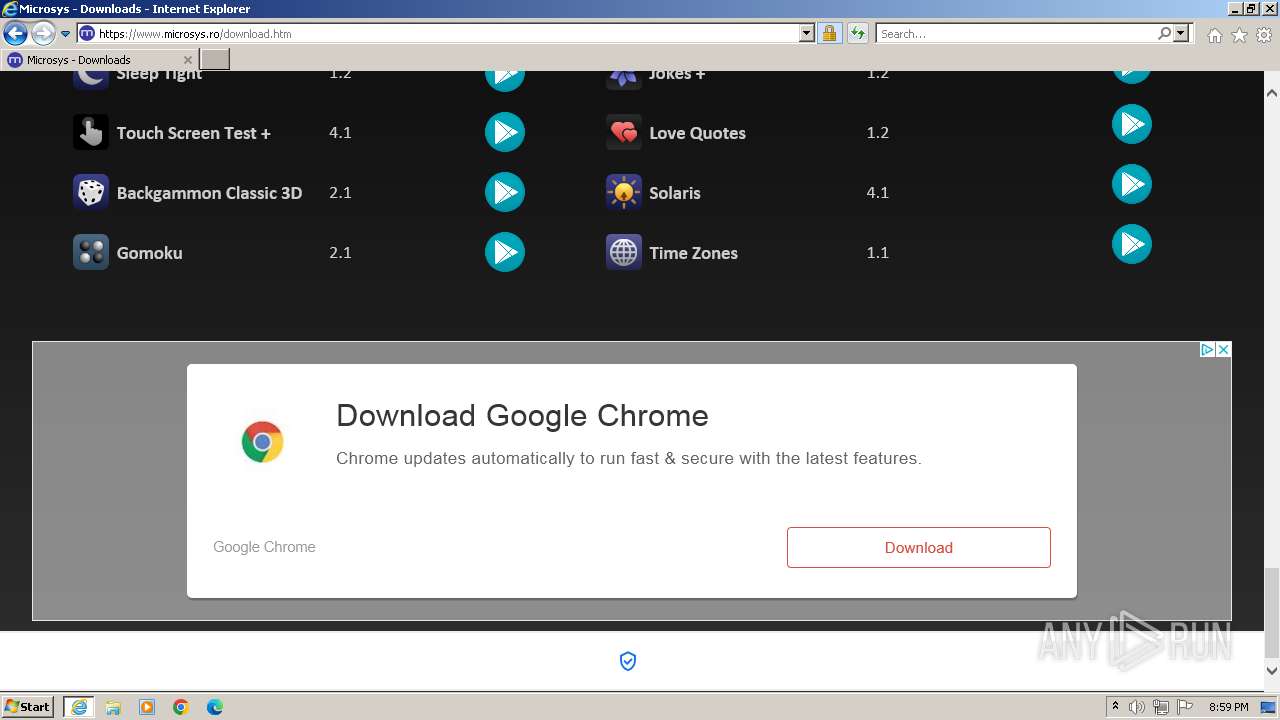Screen dimensions: 1280x720
Task: Click the Backgammon Classic 3D title
Action: [x=209, y=193]
